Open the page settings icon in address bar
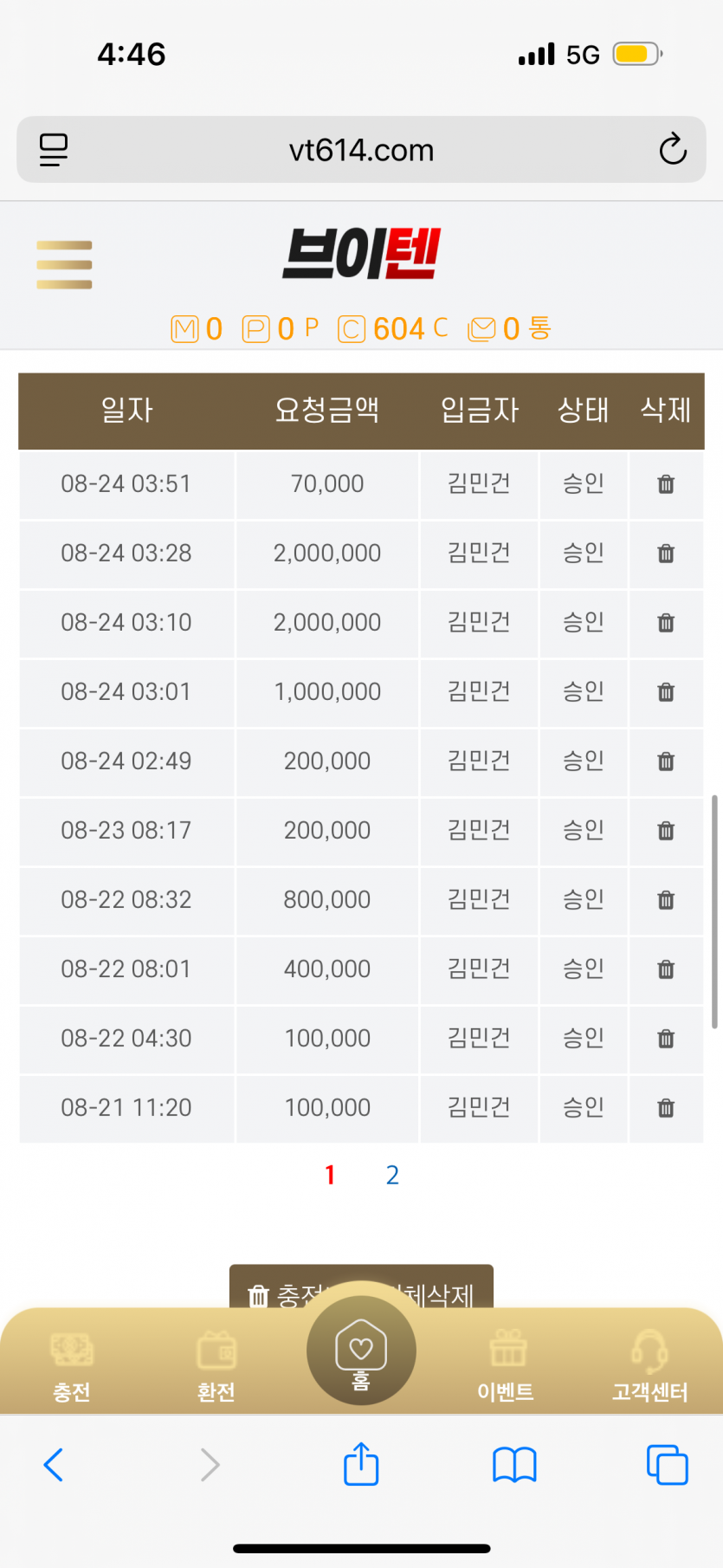723x1568 pixels. point(54,150)
